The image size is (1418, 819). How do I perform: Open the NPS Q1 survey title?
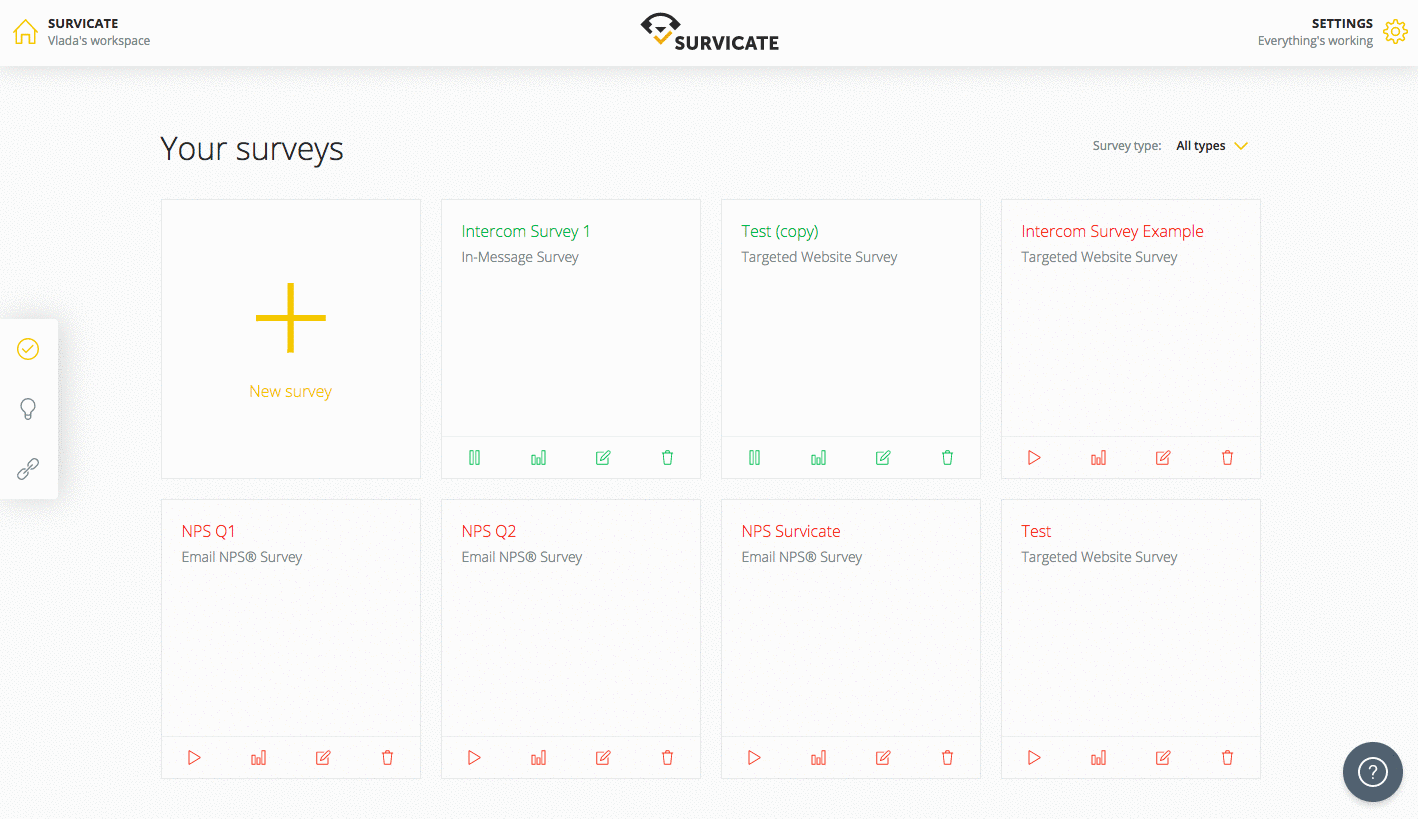(208, 531)
